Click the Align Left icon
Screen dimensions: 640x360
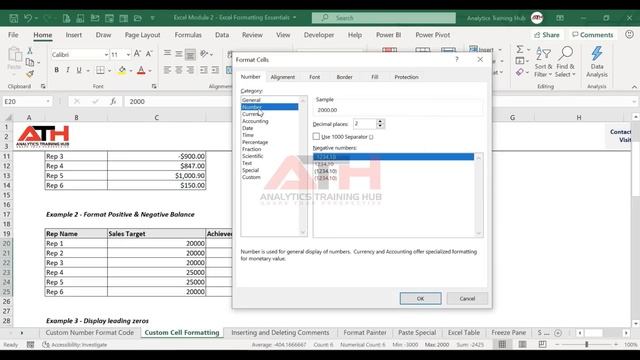coord(167,70)
